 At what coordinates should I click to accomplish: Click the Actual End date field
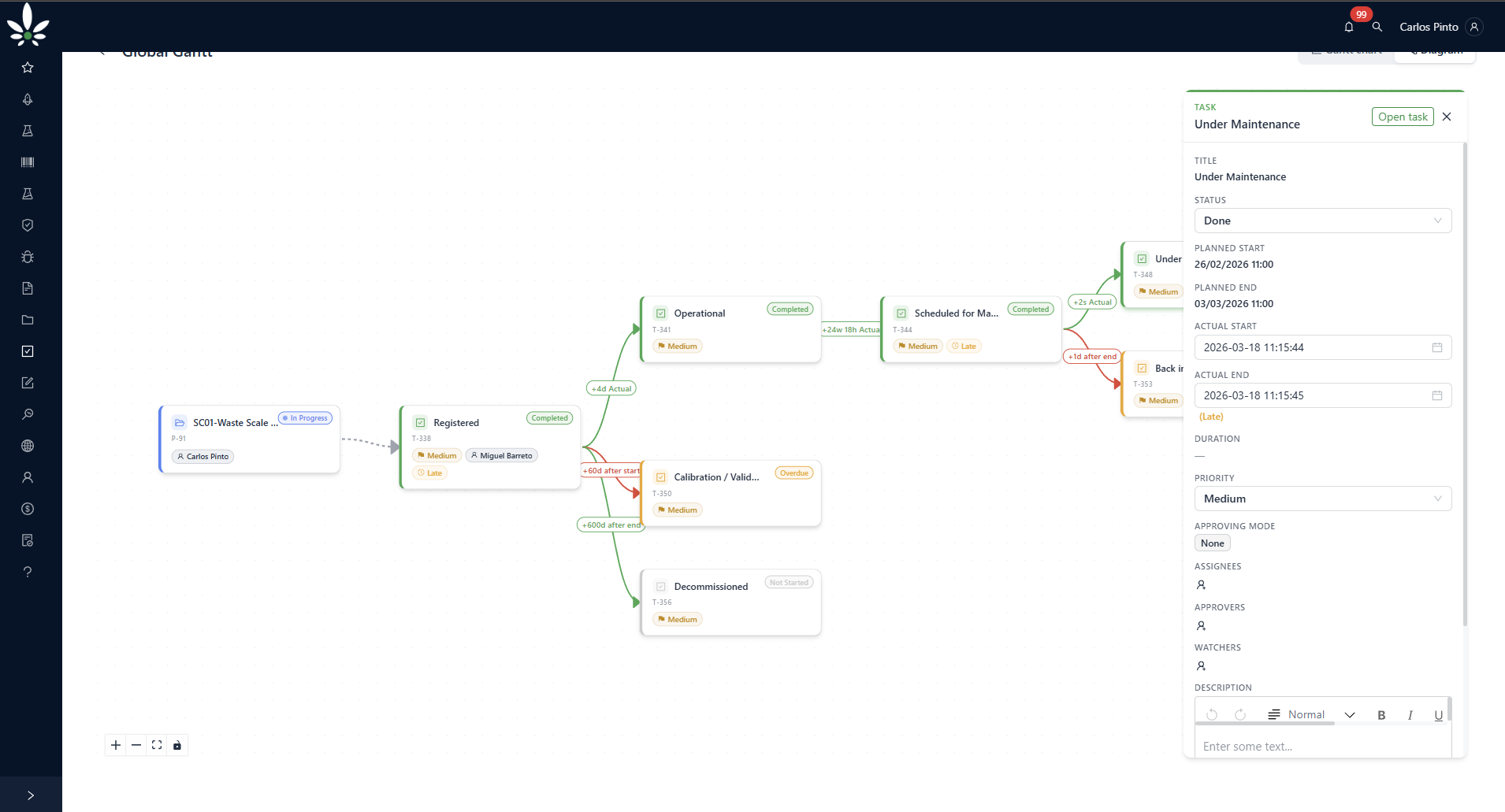(x=1323, y=395)
